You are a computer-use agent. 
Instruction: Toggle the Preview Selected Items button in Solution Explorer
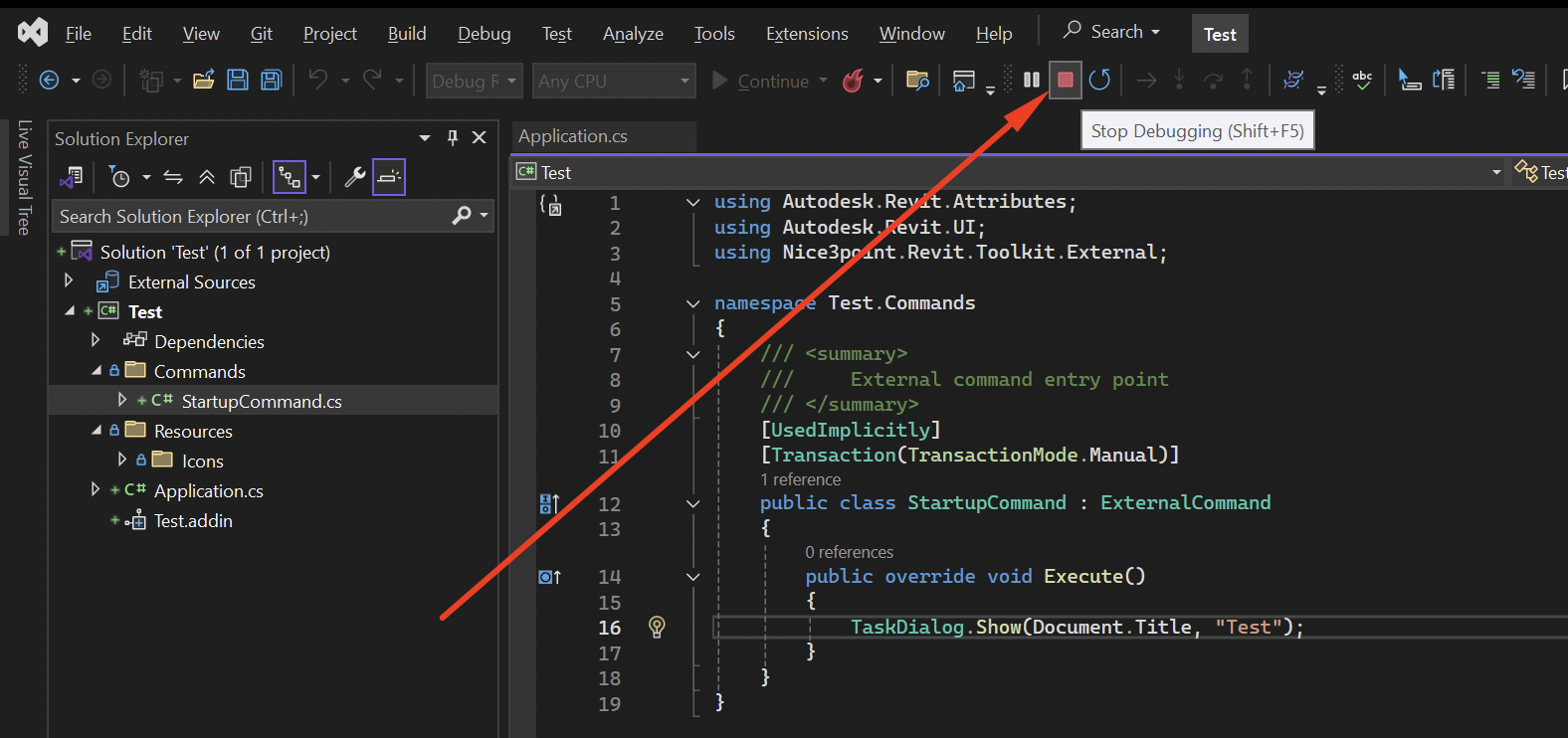pos(389,178)
